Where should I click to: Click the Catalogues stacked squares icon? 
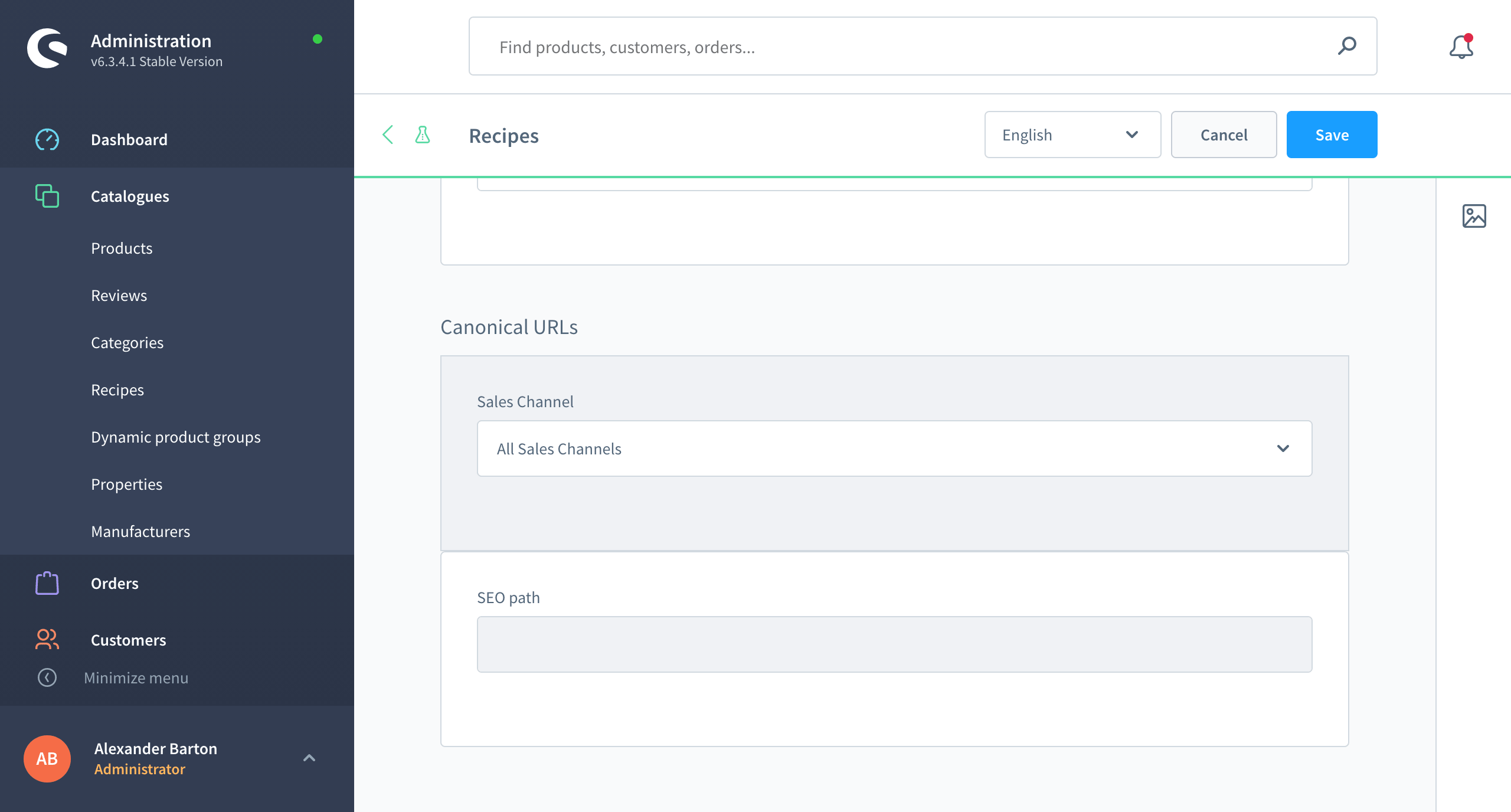coord(47,196)
